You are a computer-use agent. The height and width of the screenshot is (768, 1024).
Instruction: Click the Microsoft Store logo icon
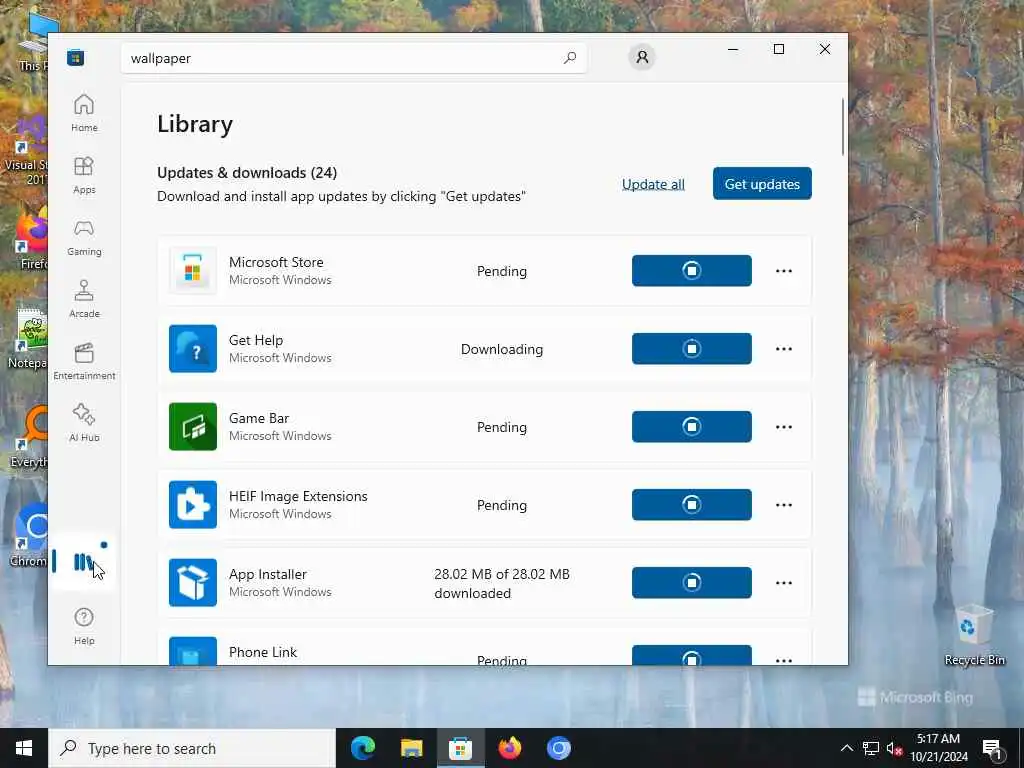point(75,58)
